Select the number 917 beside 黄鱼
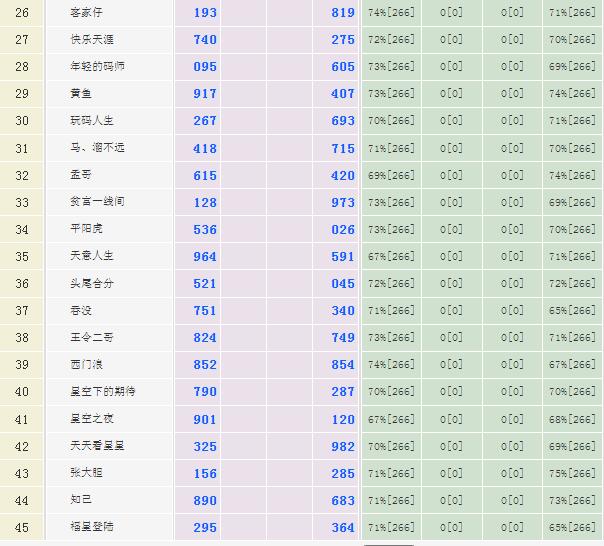This screenshot has height=546, width=604. click(x=204, y=94)
